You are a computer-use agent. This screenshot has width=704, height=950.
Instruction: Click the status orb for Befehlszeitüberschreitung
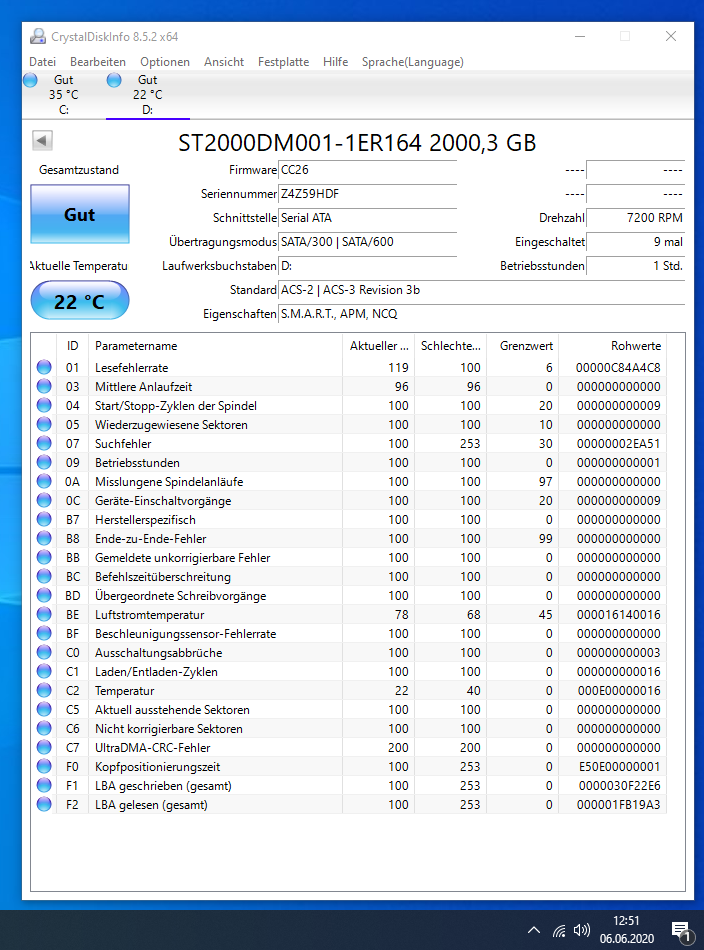[44, 576]
